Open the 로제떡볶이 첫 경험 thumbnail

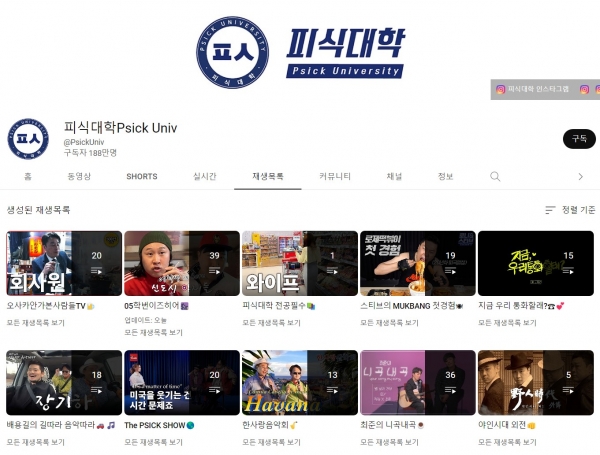pyautogui.click(x=418, y=263)
